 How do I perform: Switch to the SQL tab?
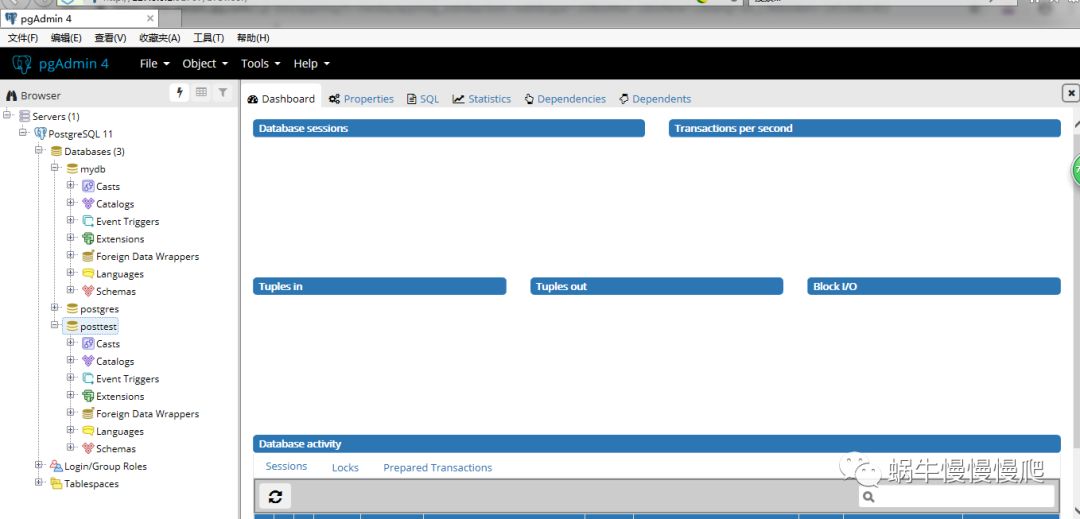422,99
